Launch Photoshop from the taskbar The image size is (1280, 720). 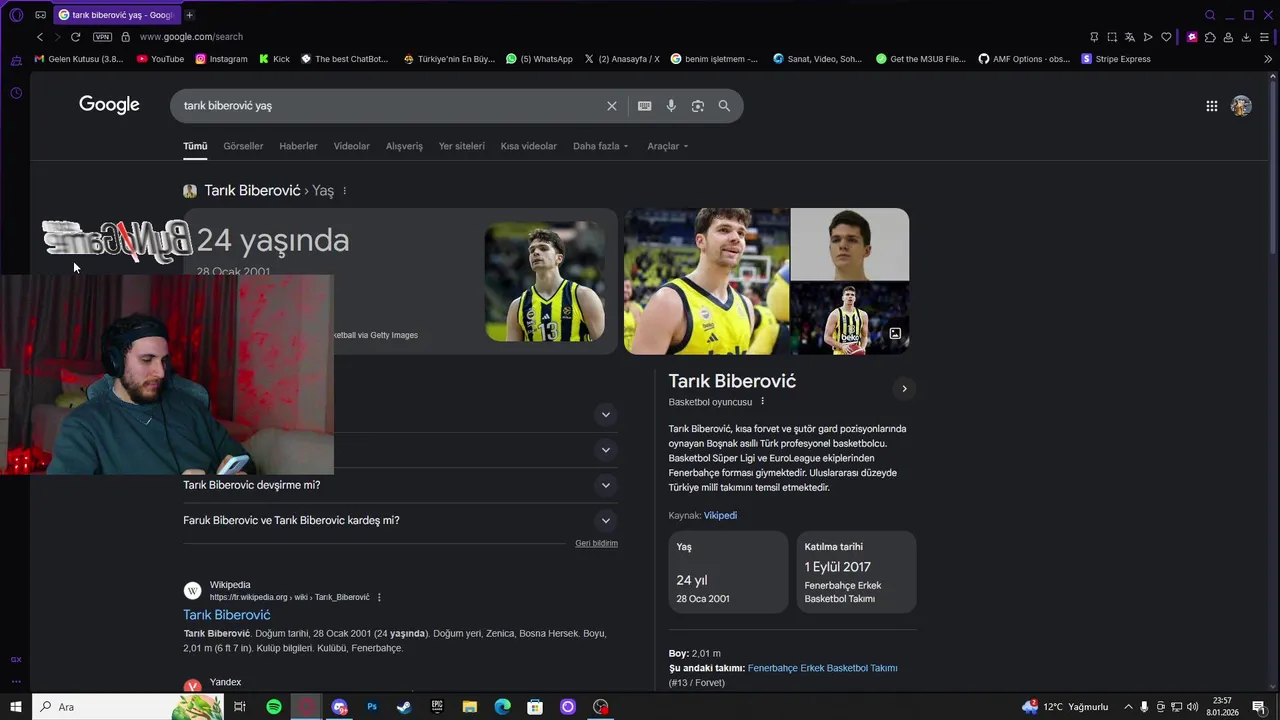372,707
